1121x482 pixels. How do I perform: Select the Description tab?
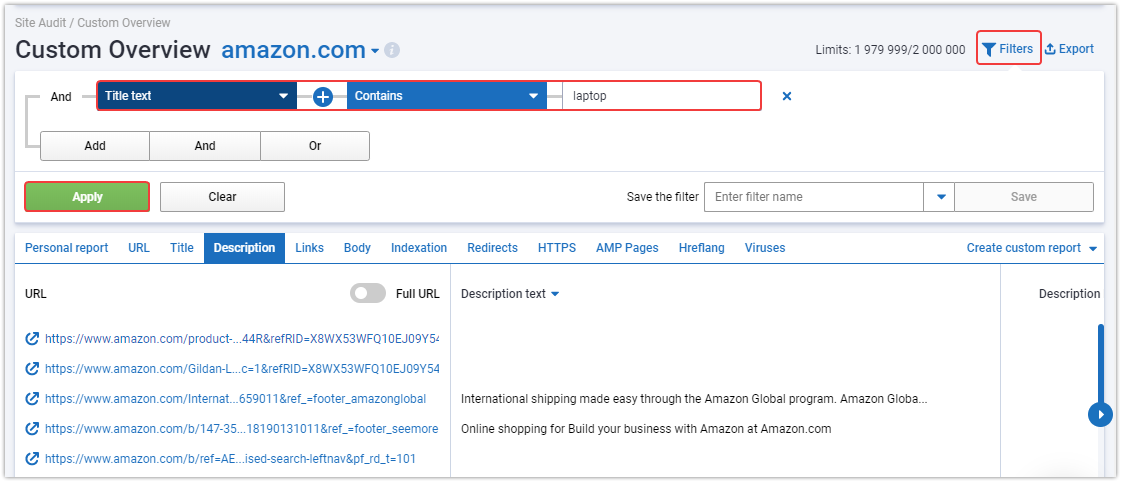pyautogui.click(x=245, y=247)
